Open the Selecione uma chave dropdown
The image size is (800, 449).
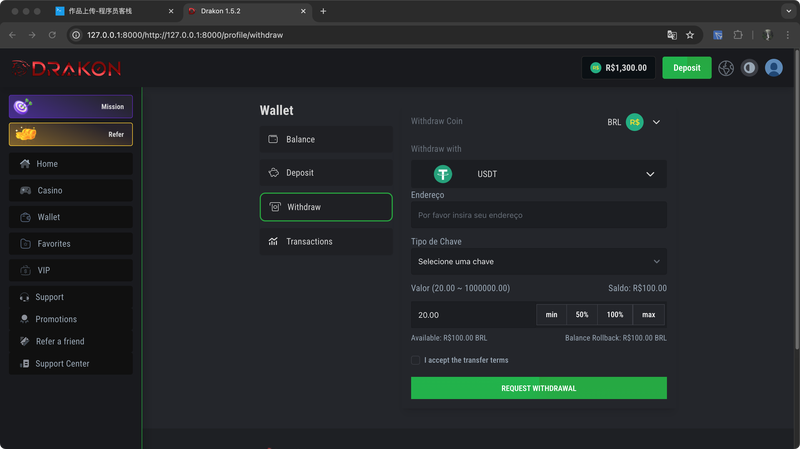pyautogui.click(x=539, y=261)
